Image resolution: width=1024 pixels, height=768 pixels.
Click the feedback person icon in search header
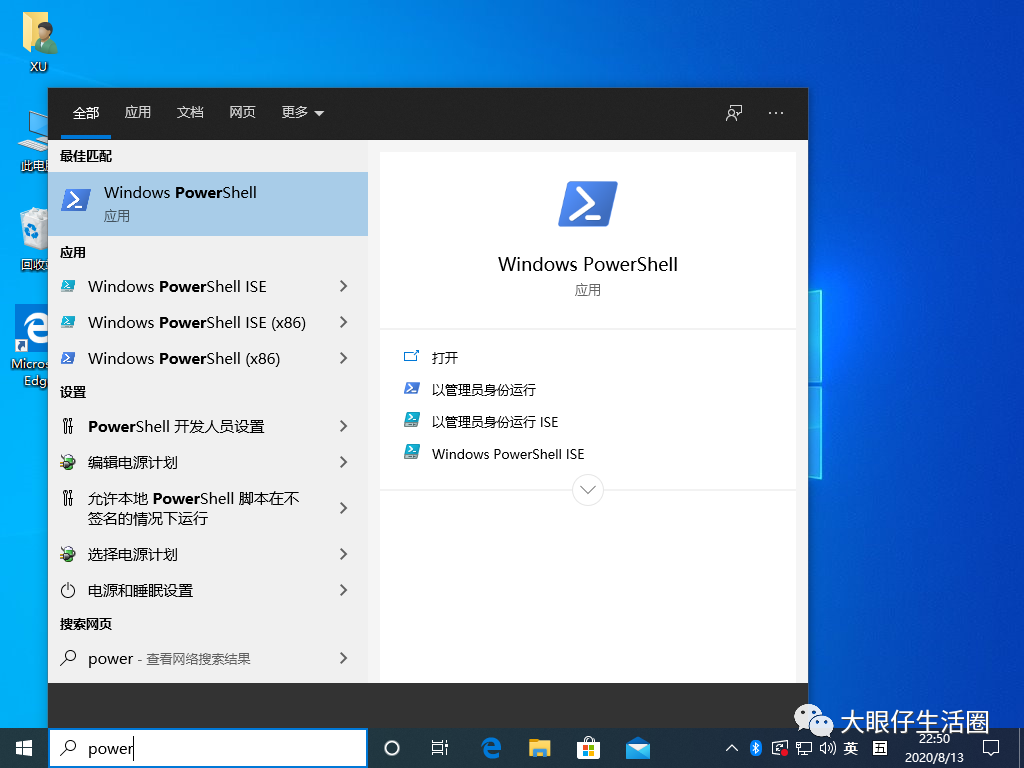tap(734, 113)
